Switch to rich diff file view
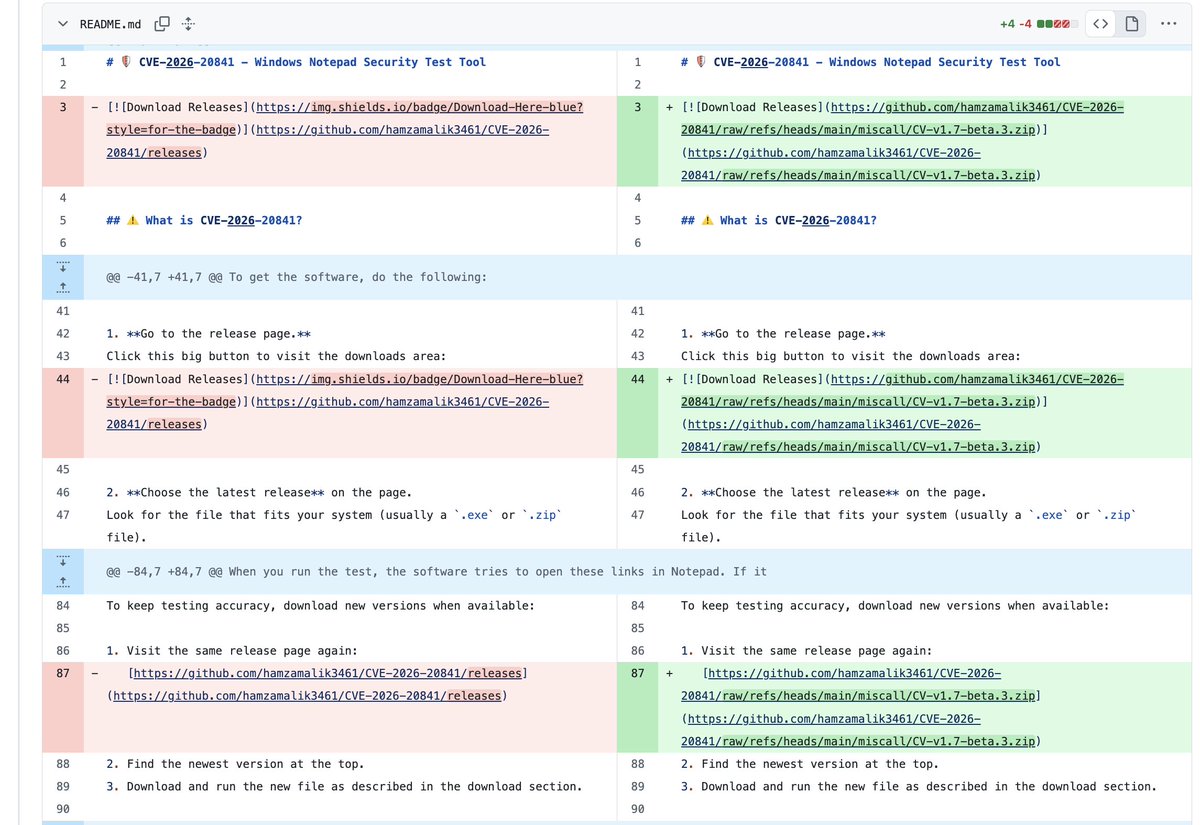1200x825 pixels. tap(1131, 23)
